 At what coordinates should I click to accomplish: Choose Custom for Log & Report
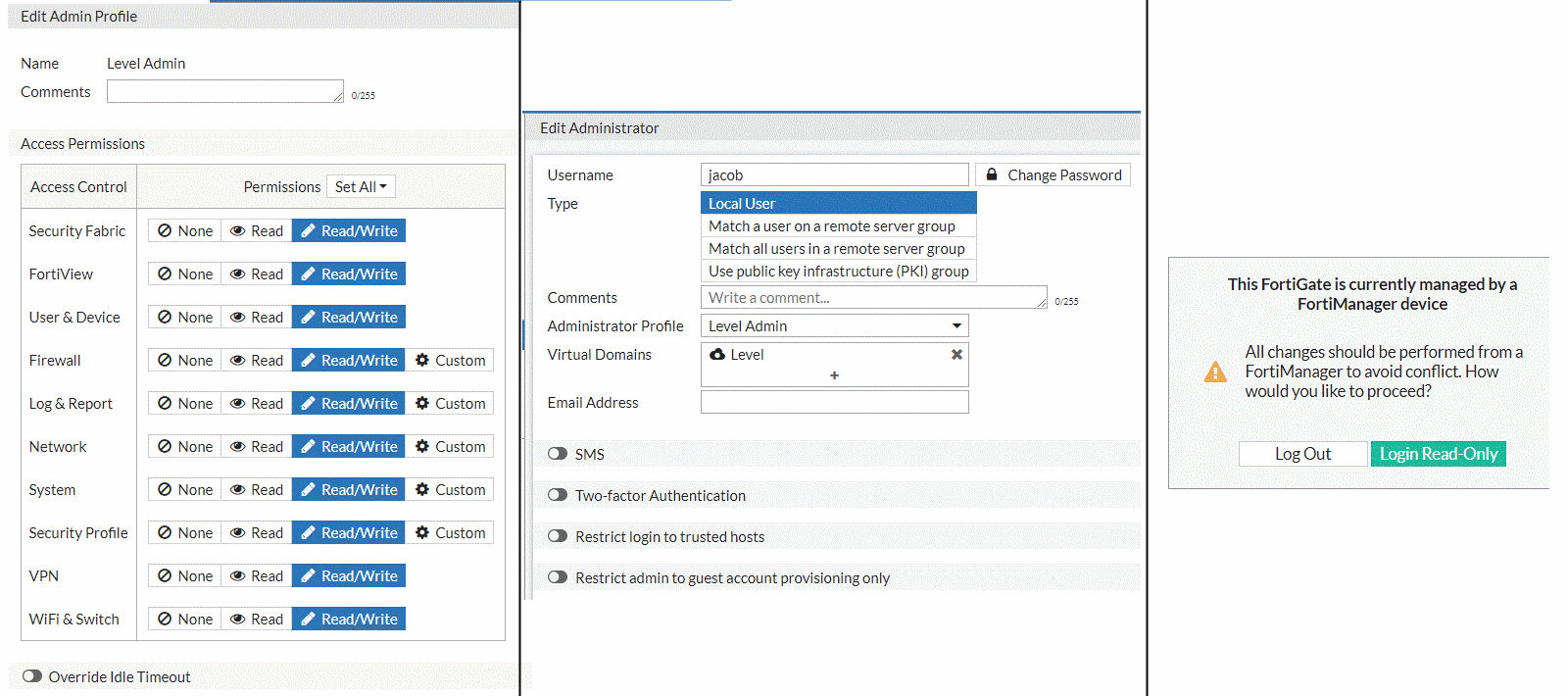450,403
